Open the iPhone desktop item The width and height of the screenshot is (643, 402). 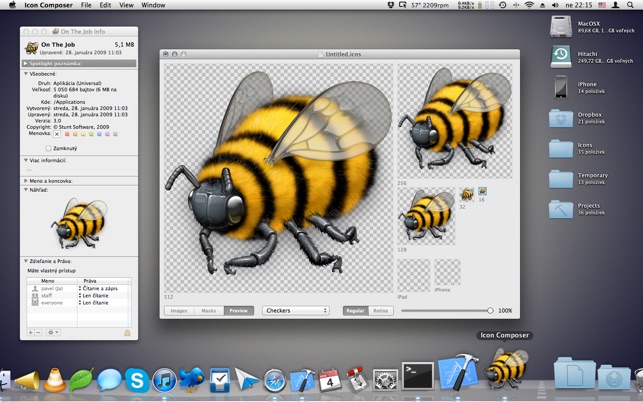(561, 87)
